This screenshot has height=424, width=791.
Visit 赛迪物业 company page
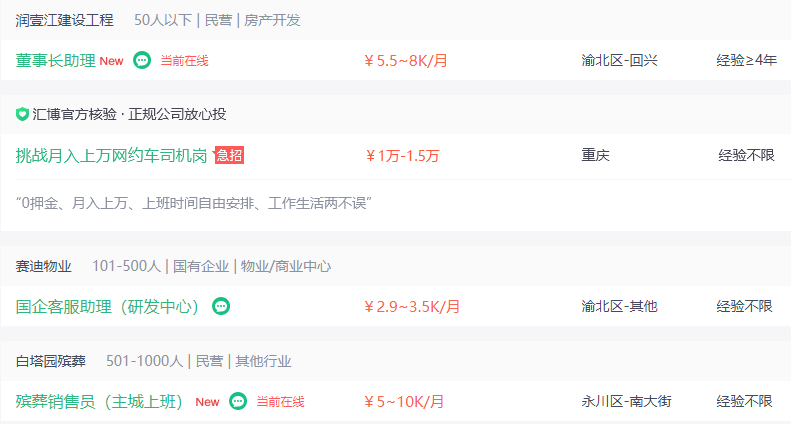pos(43,266)
